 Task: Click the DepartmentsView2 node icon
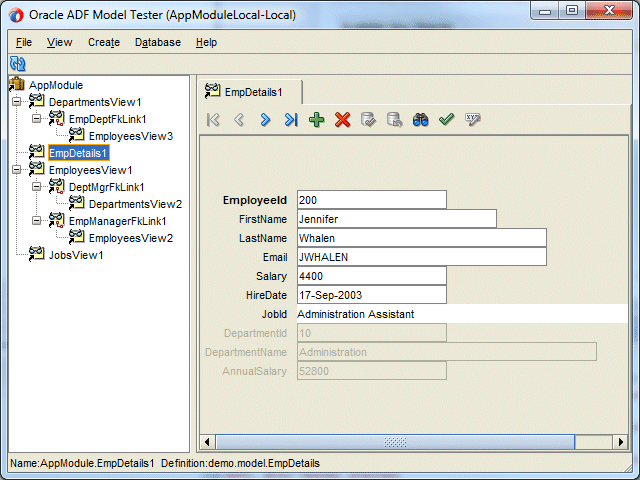click(x=77, y=203)
